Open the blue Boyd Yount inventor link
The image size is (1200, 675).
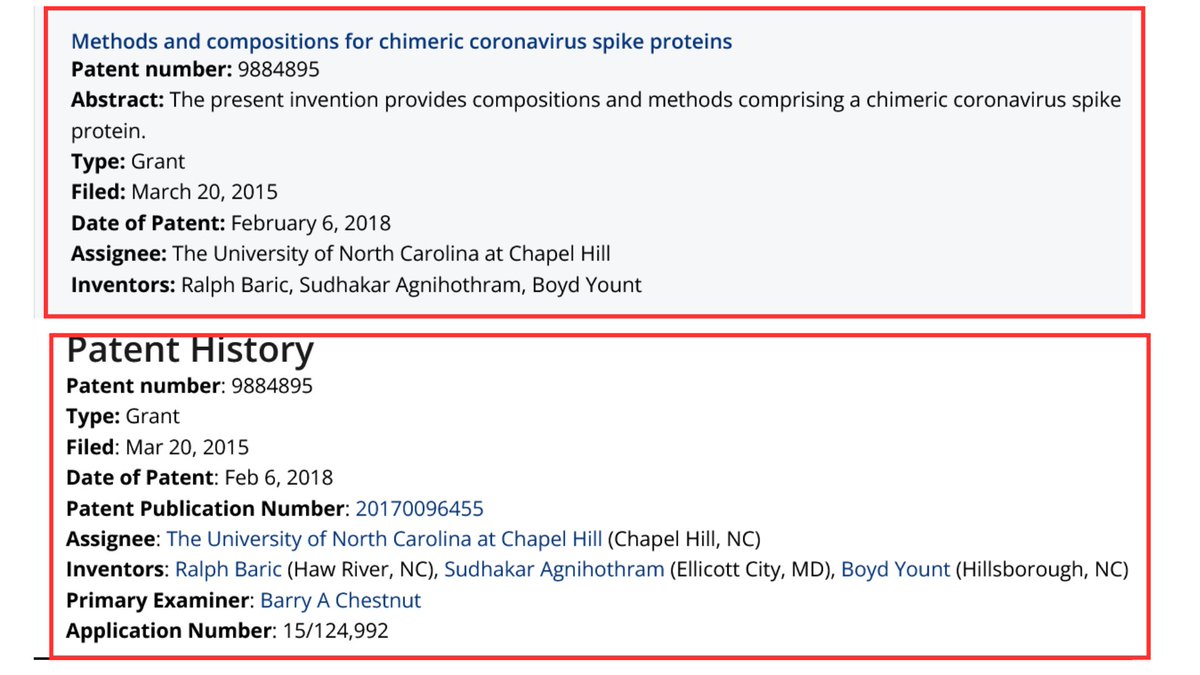pos(894,570)
